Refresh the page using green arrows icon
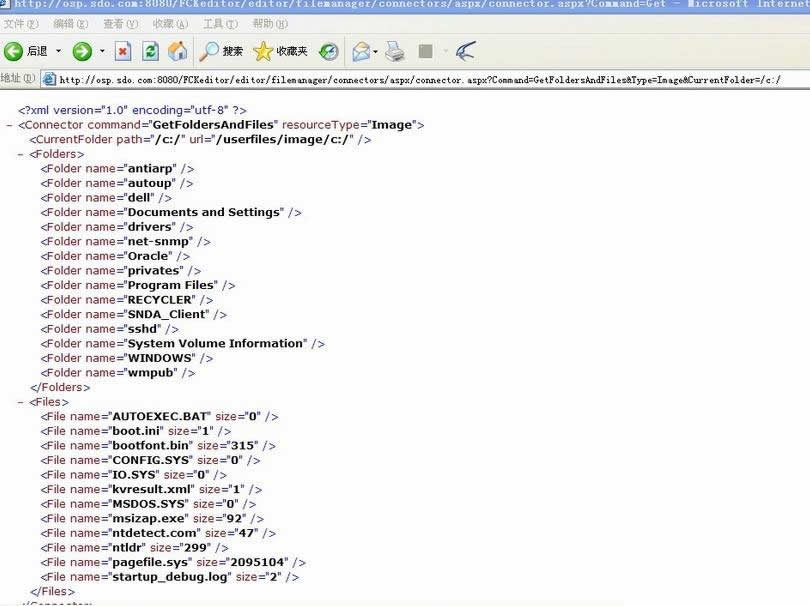This screenshot has width=810, height=606. [150, 51]
